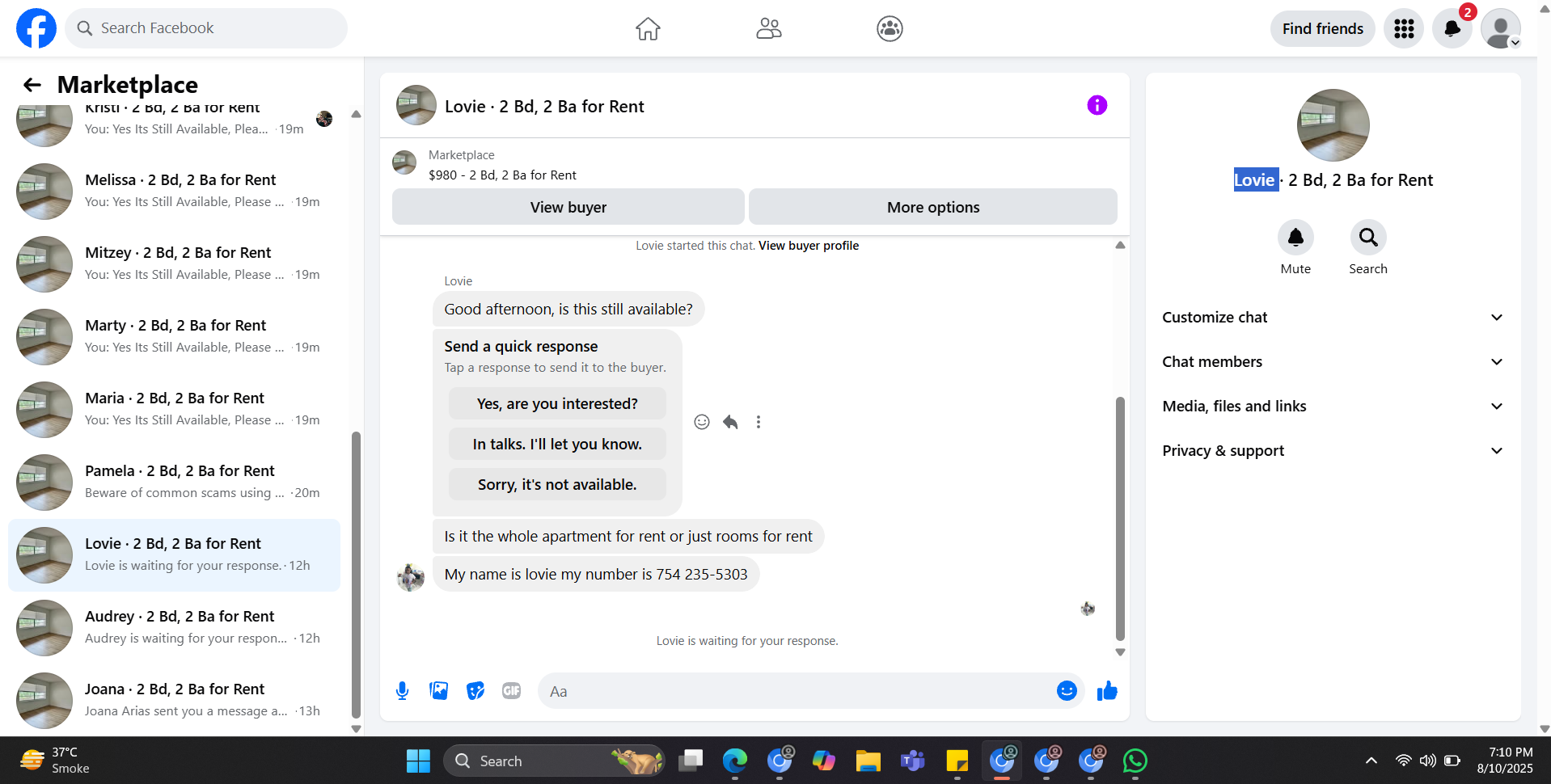Open the Groups icon in top navigation

coord(890,29)
